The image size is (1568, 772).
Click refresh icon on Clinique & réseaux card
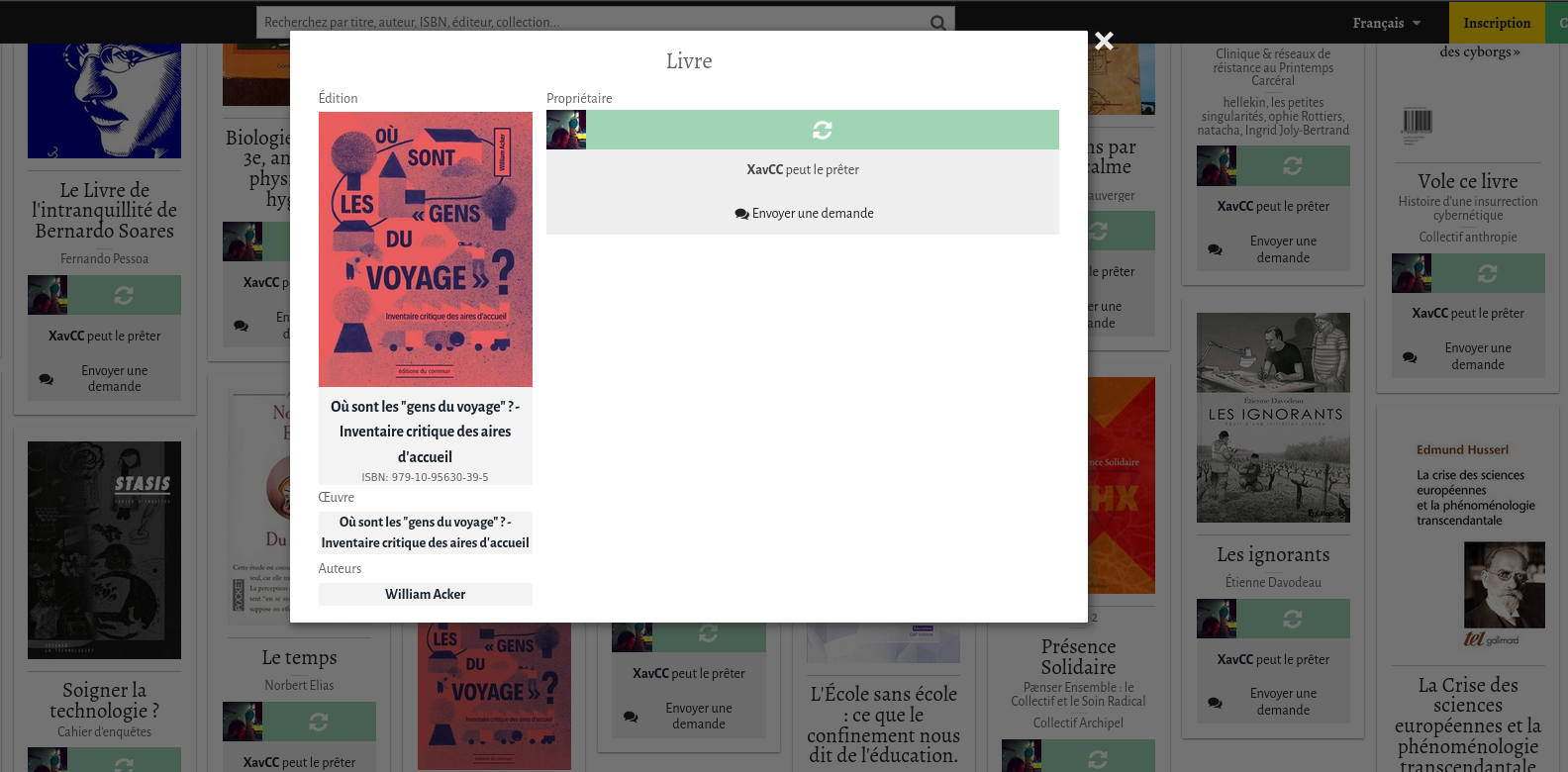[x=1292, y=165]
